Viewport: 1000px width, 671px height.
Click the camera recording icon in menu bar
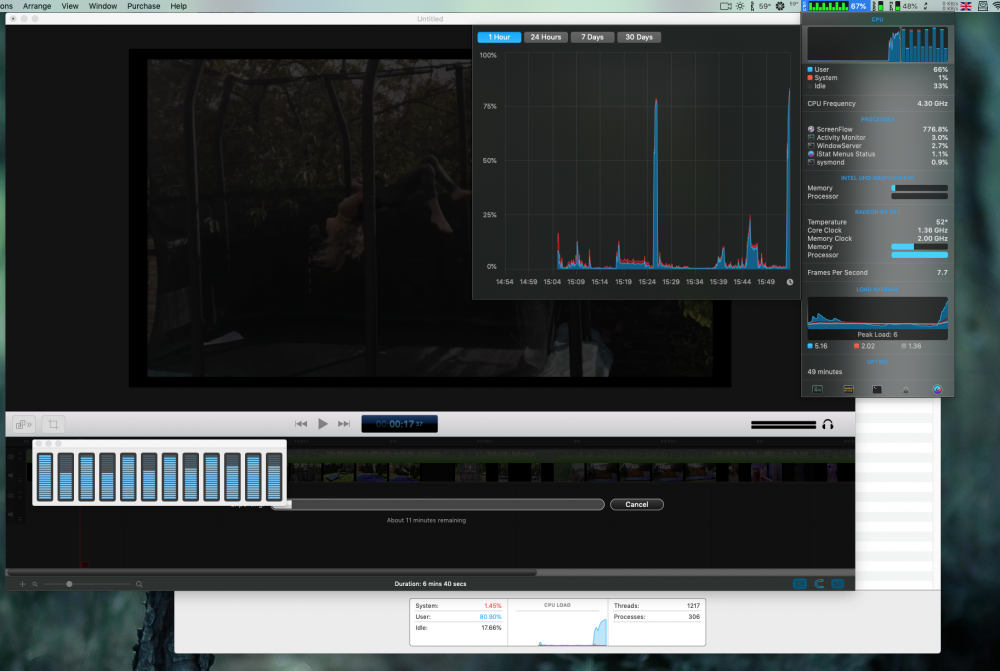click(726, 6)
